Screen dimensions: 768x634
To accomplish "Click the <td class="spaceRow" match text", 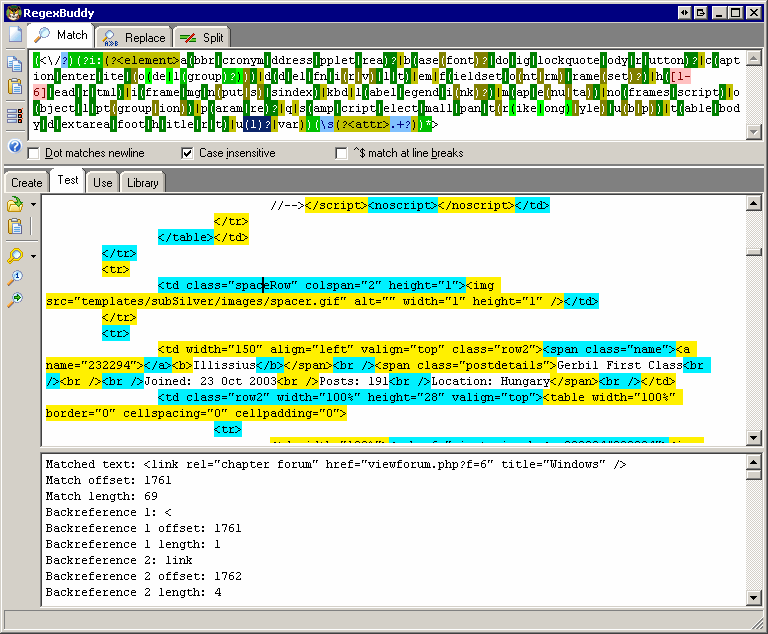I will (x=227, y=285).
